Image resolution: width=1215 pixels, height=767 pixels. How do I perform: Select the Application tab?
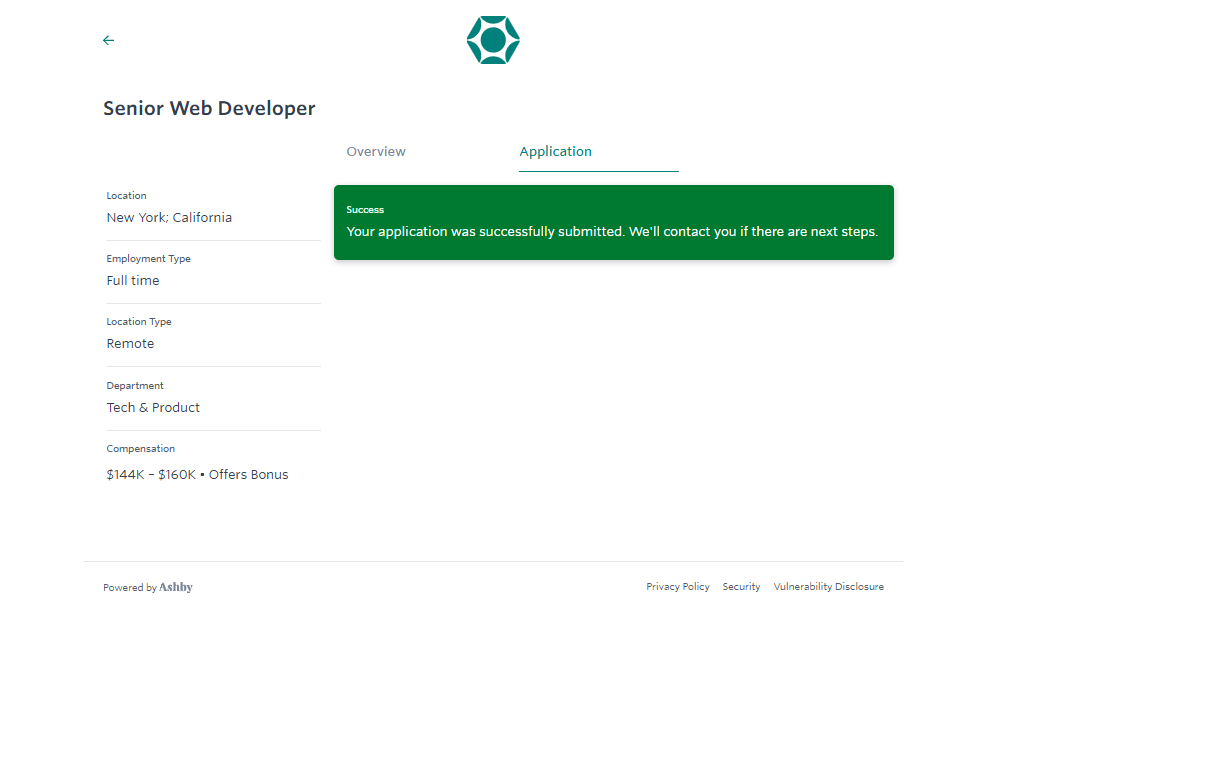pos(556,152)
